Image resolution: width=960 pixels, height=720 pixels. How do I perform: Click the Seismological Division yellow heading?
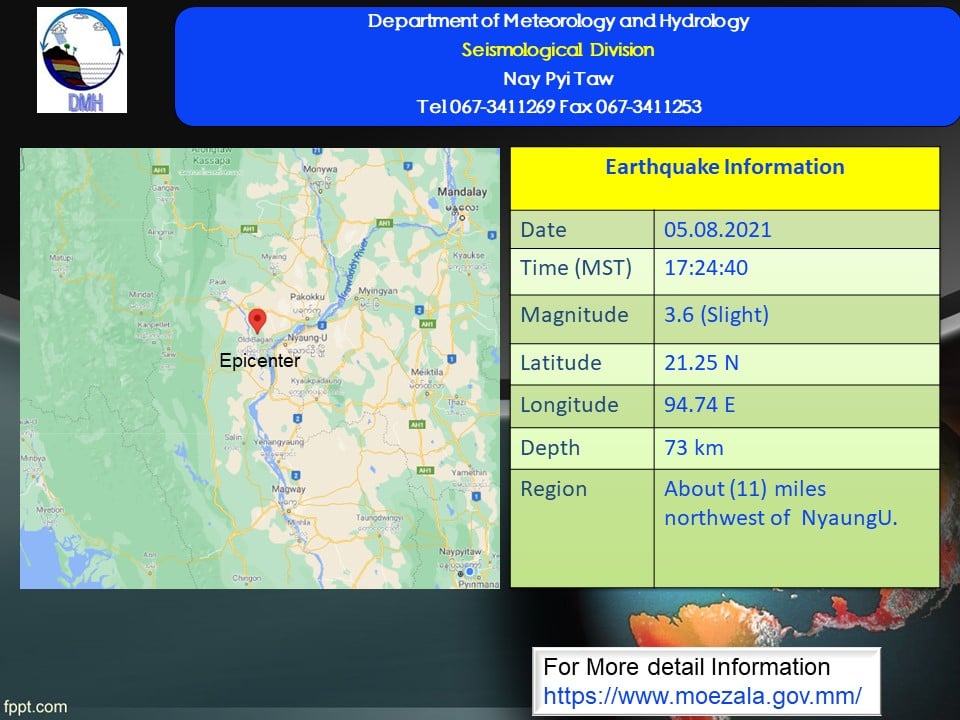click(558, 50)
